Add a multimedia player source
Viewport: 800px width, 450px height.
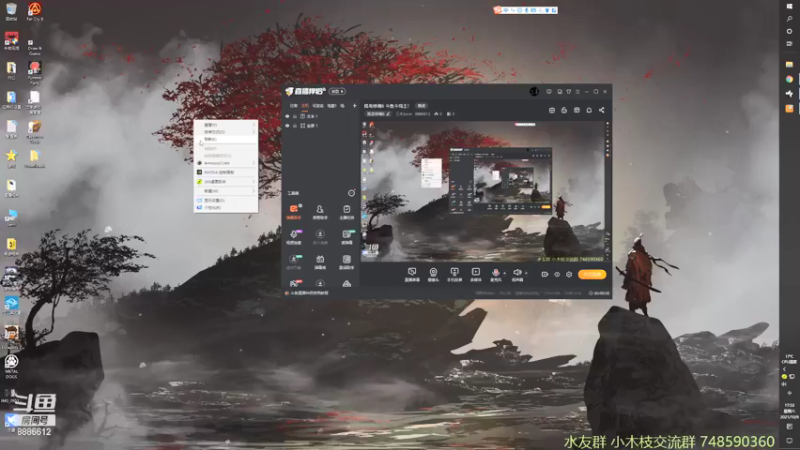point(476,274)
